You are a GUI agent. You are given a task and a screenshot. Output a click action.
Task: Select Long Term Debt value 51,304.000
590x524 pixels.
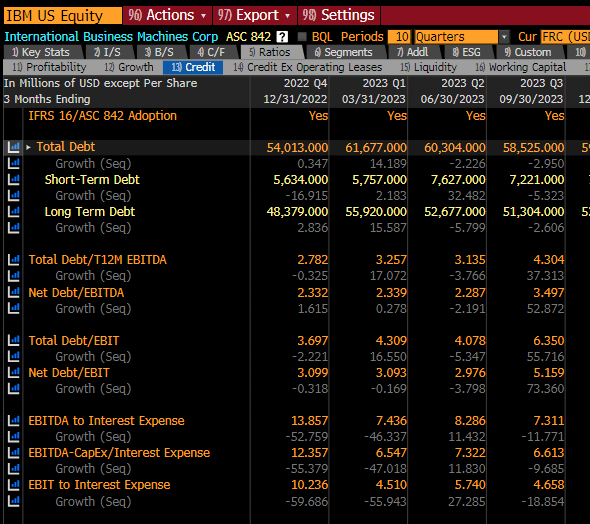pos(533,212)
